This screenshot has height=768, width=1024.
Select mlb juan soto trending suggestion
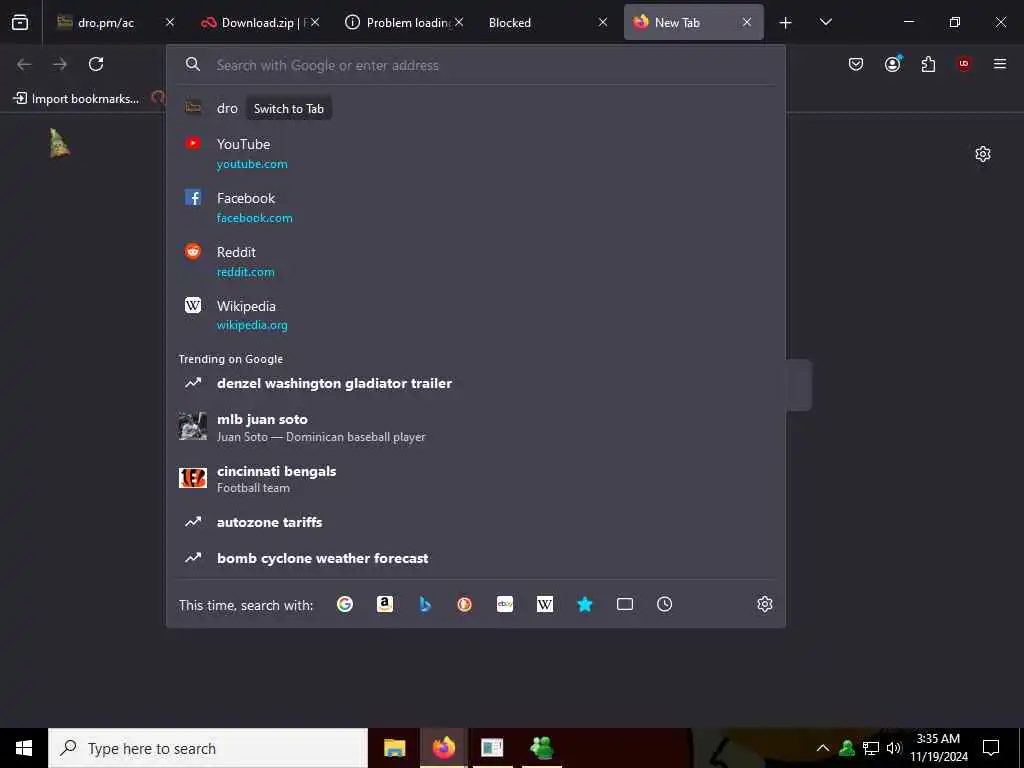click(475, 427)
